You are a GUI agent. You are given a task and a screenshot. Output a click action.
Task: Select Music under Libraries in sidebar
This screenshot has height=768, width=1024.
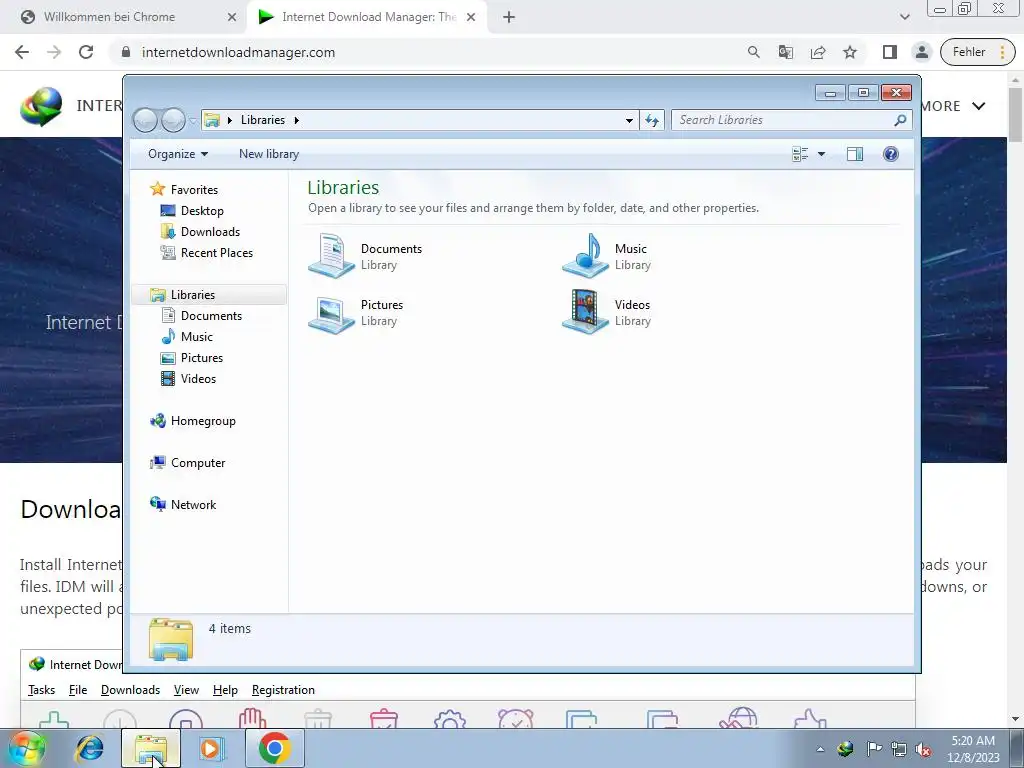point(197,336)
